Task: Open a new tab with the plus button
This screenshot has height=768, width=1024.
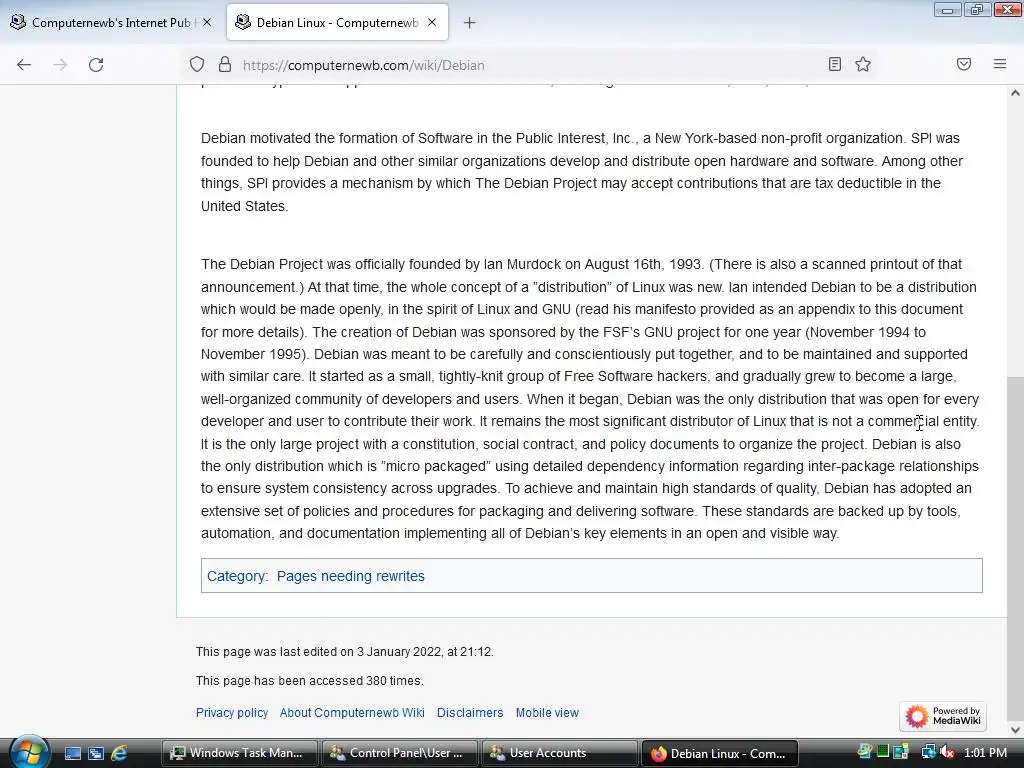Action: pos(469,23)
